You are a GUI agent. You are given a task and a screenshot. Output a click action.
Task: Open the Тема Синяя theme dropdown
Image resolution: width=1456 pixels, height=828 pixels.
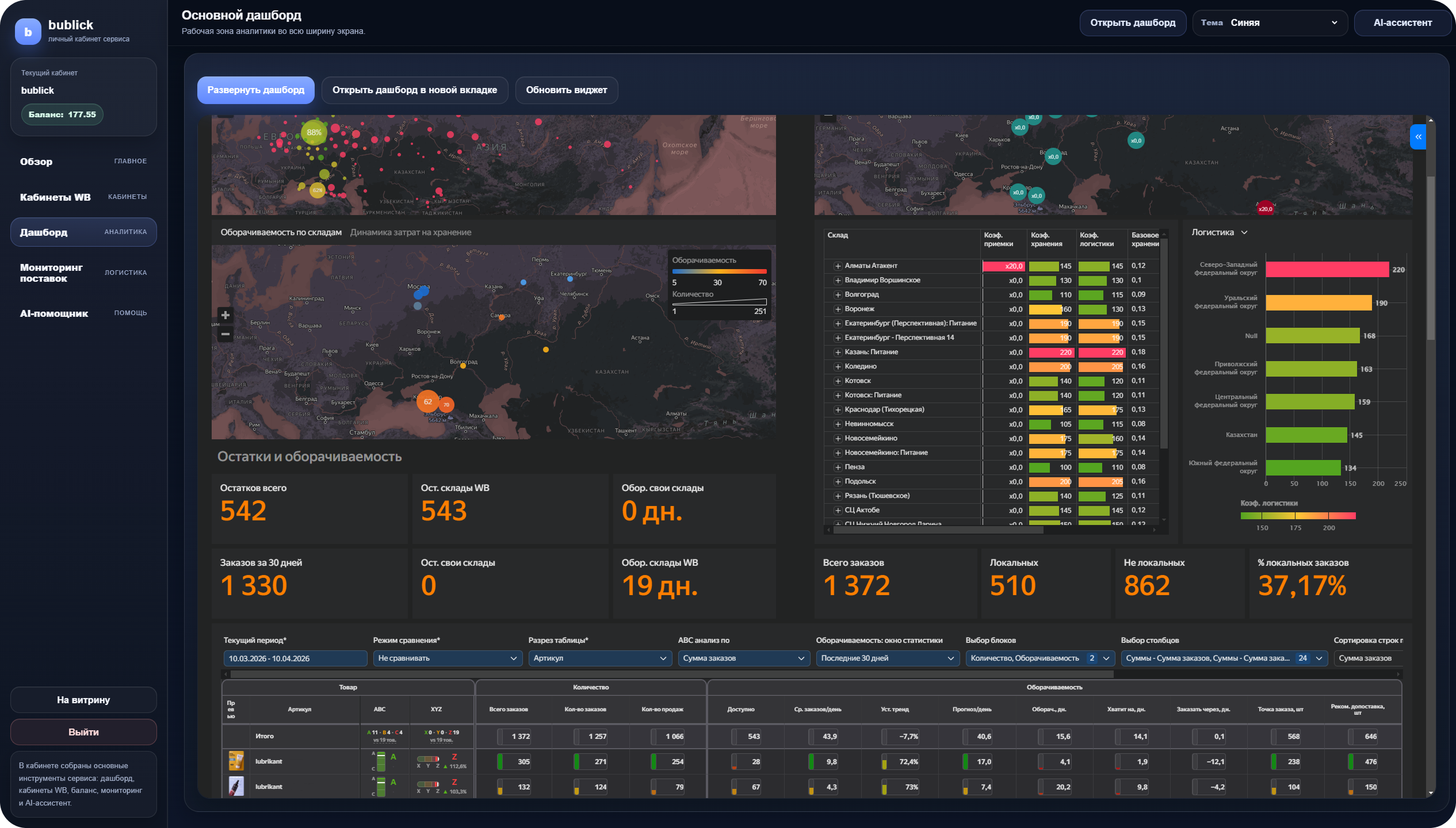[1269, 23]
